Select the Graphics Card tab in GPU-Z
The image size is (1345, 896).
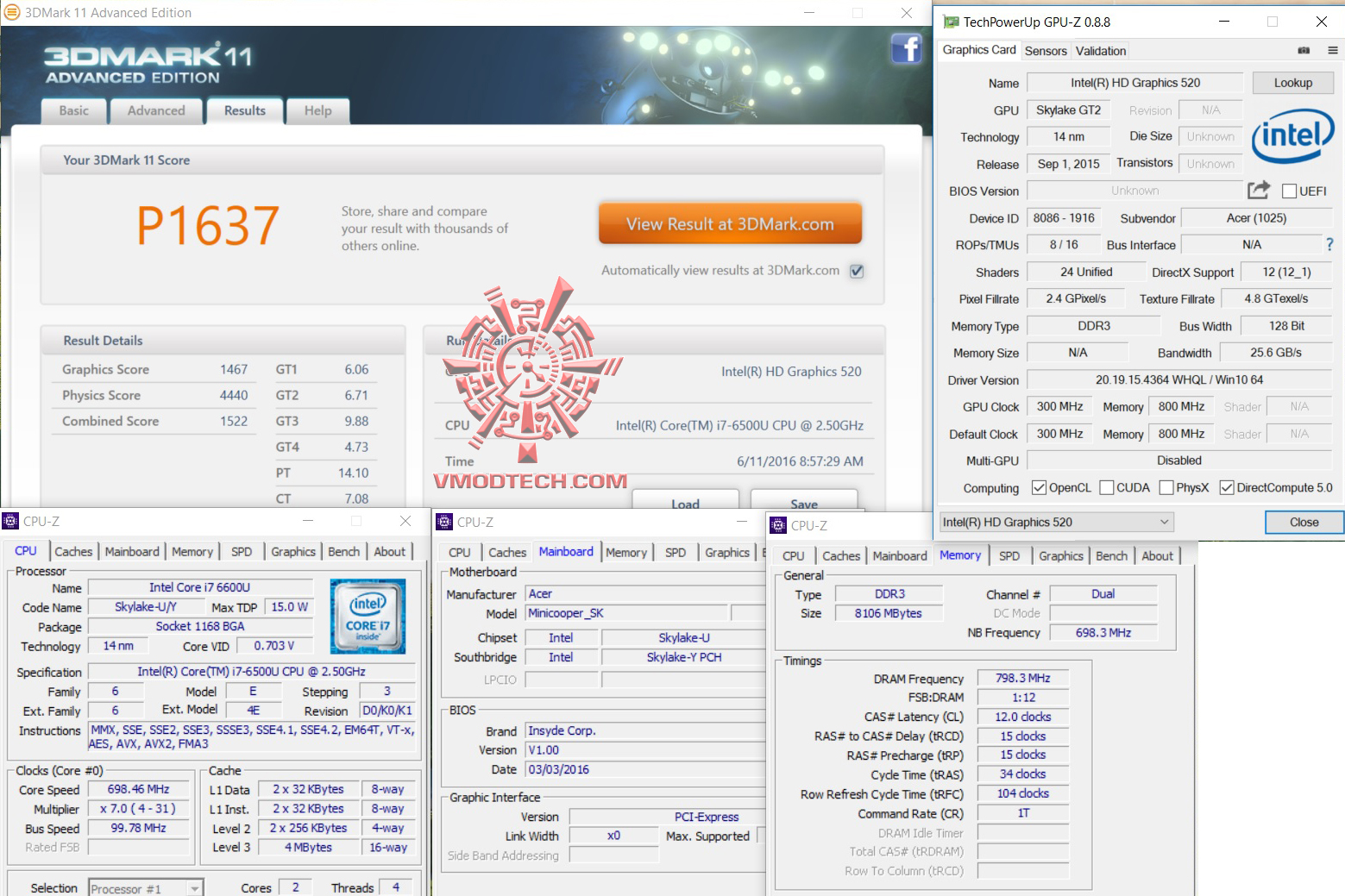pyautogui.click(x=979, y=50)
